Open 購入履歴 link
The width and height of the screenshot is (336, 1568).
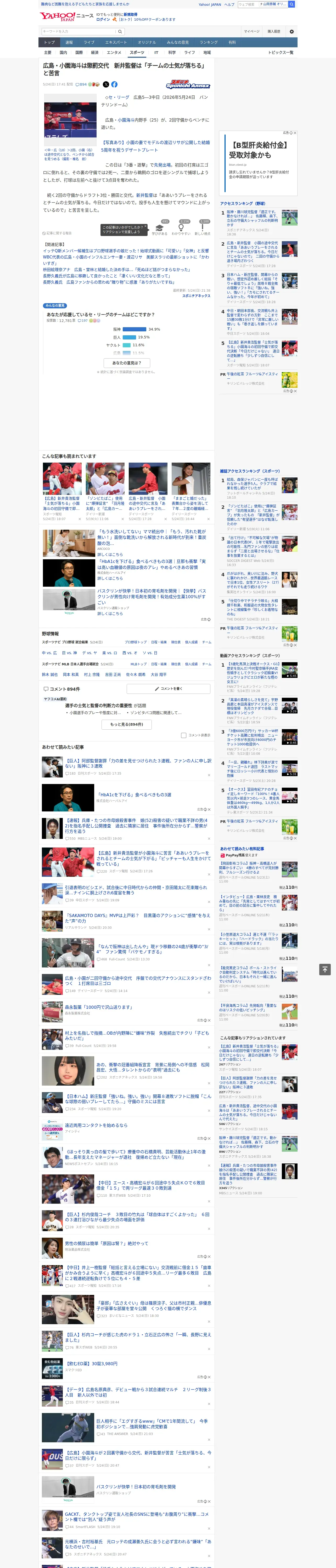(x=274, y=32)
